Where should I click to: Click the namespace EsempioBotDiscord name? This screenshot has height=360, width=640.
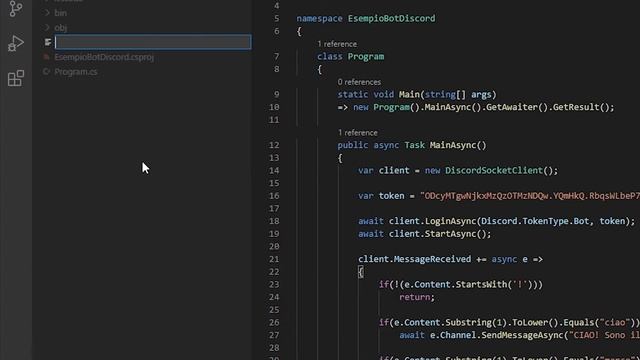click(391, 18)
